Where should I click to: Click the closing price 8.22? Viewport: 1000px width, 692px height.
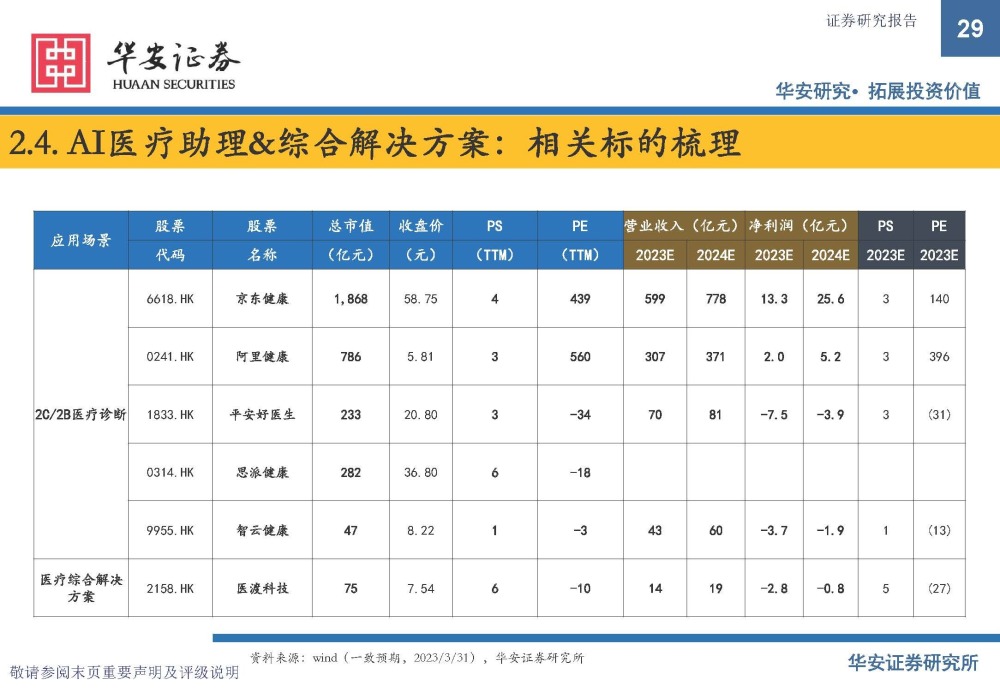click(x=421, y=531)
